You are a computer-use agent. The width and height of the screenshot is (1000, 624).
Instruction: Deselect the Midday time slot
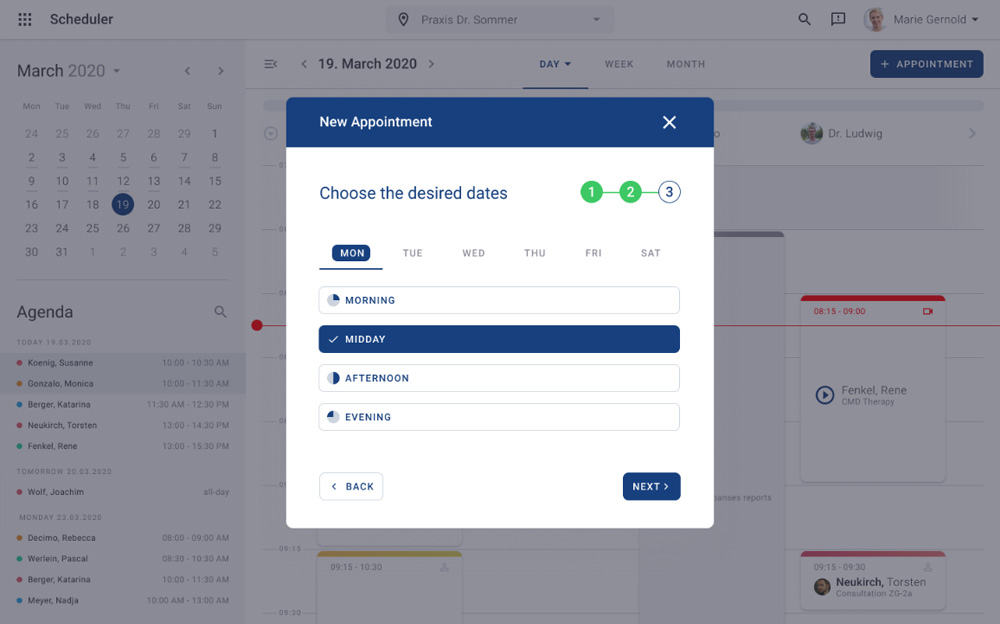[x=499, y=339]
